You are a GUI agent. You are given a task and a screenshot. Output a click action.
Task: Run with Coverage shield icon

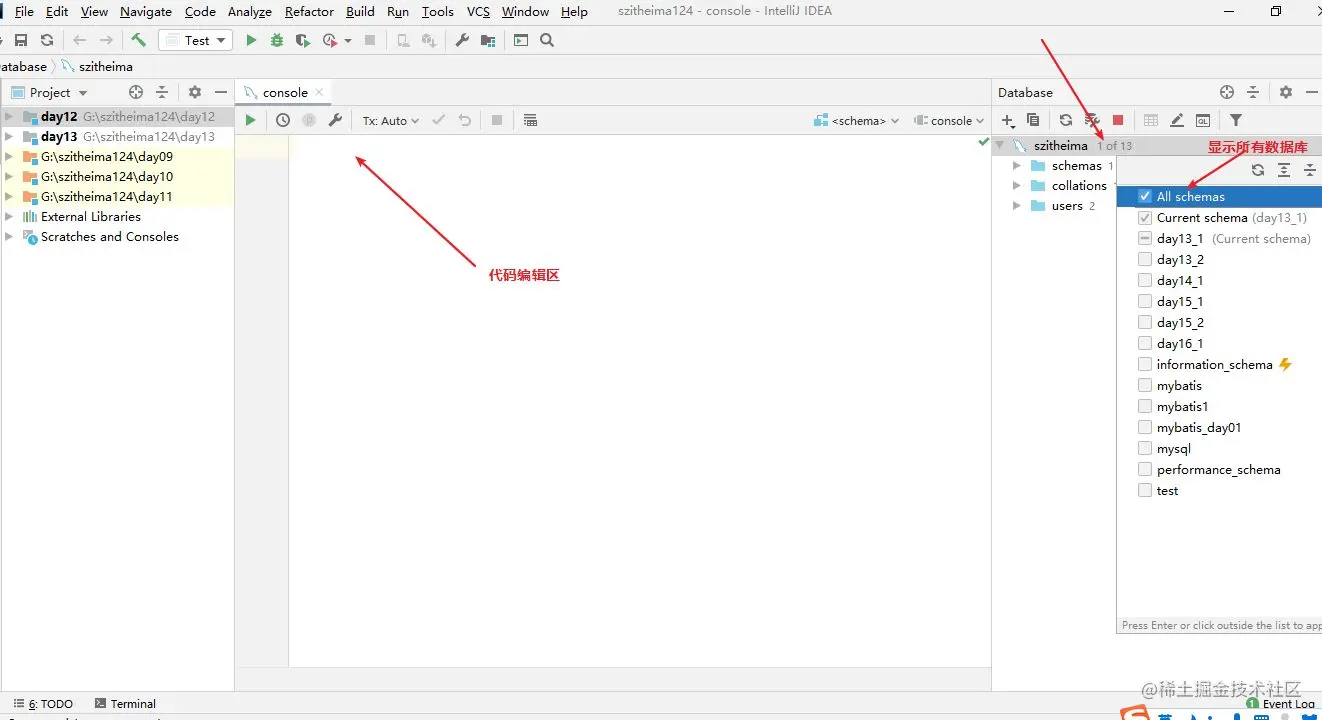303,40
